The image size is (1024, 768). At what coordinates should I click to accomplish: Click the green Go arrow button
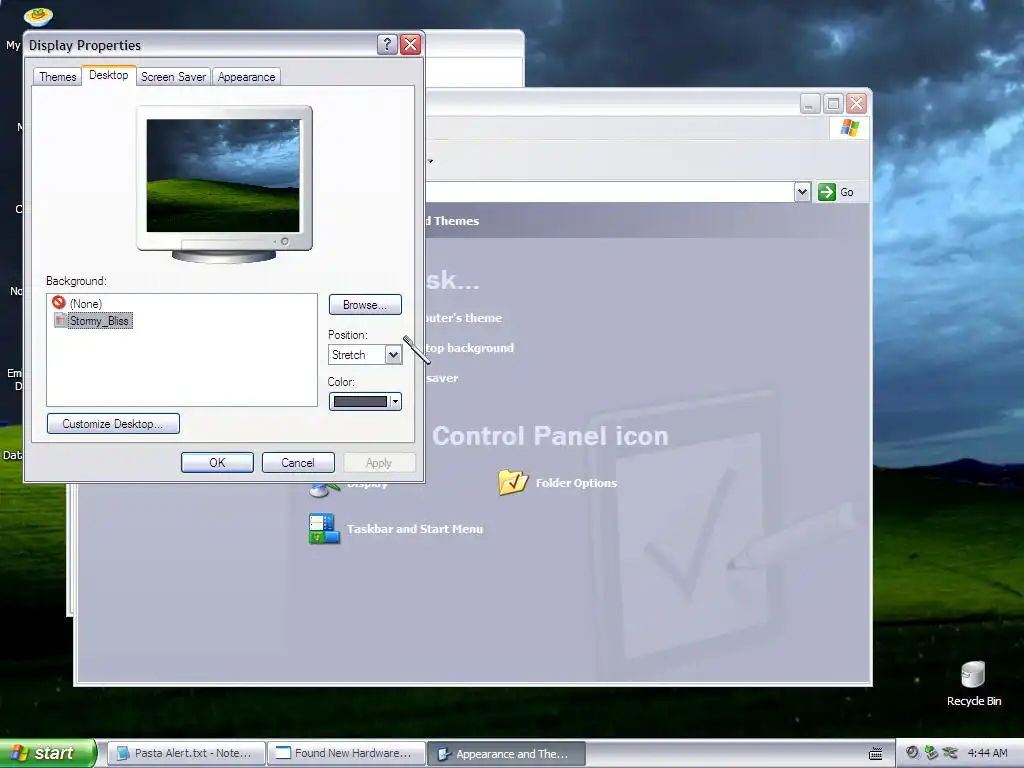[827, 192]
